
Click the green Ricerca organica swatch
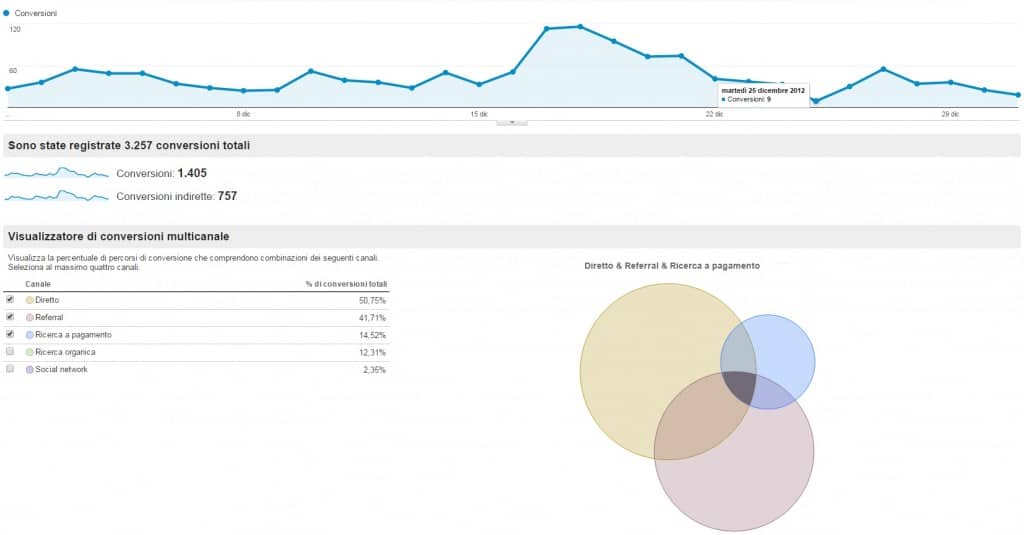pos(29,352)
